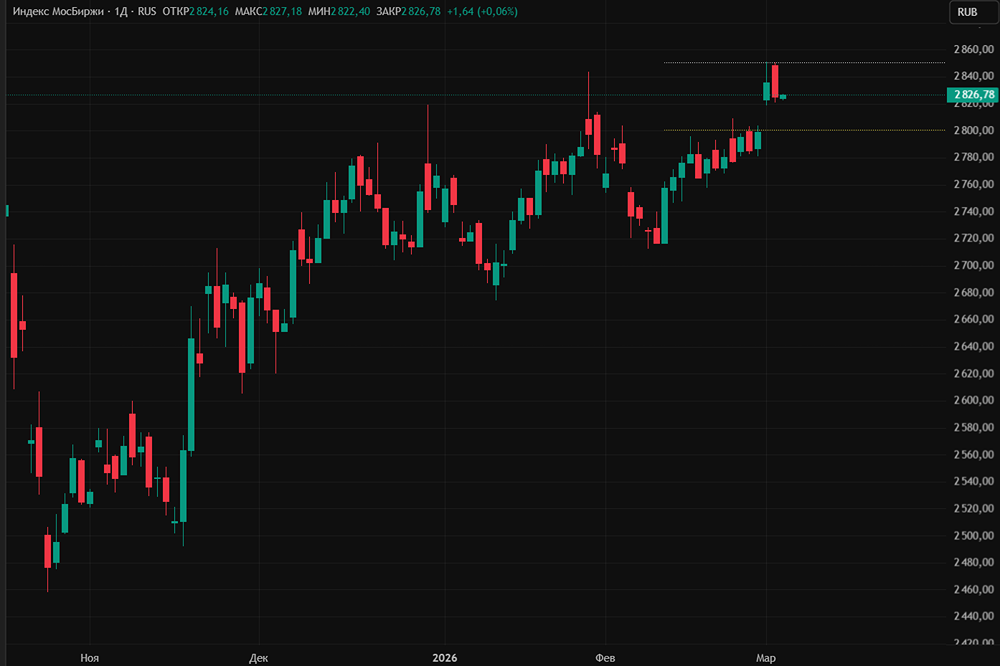Click the Дек label on time axis
Image resolution: width=1000 pixels, height=666 pixels.
(258, 658)
